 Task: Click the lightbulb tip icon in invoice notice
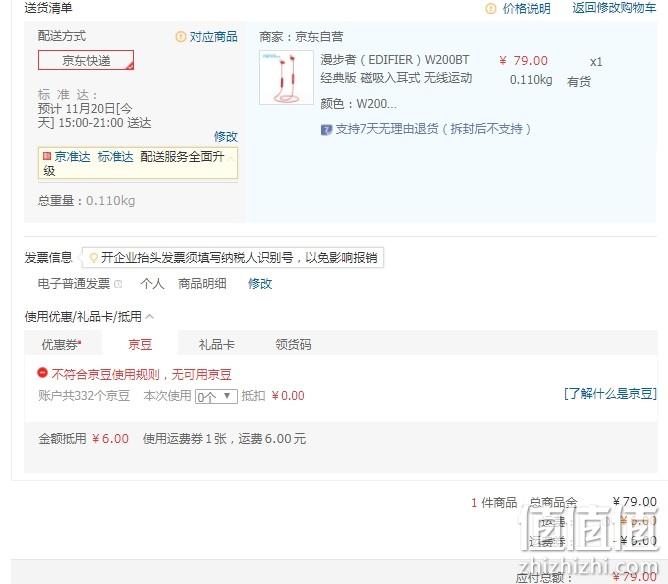(93, 258)
